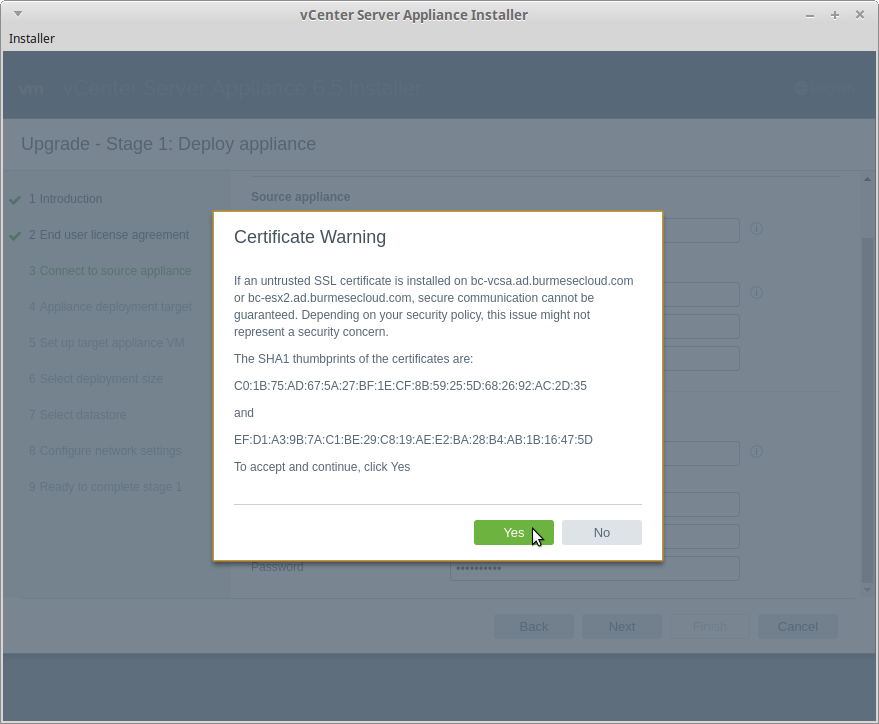Screen dimensions: 879x724
Task: Minimize the installer window
Action: tap(809, 15)
